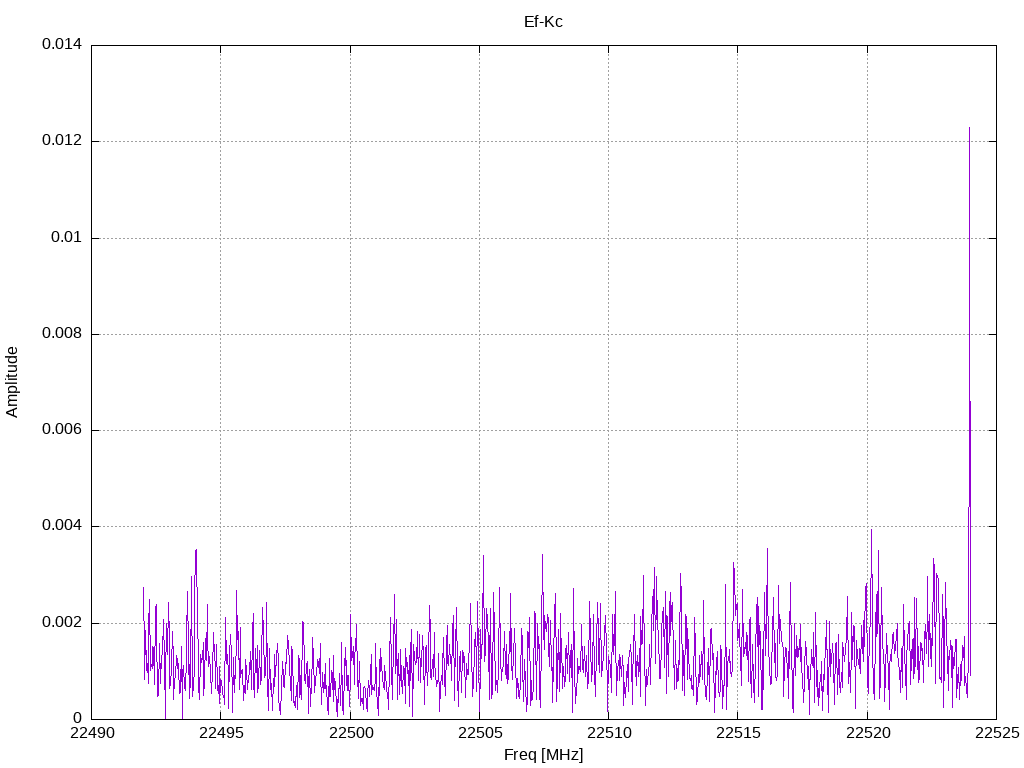Click the 22495 x-axis tick label
The image size is (1024, 768).
[221, 733]
